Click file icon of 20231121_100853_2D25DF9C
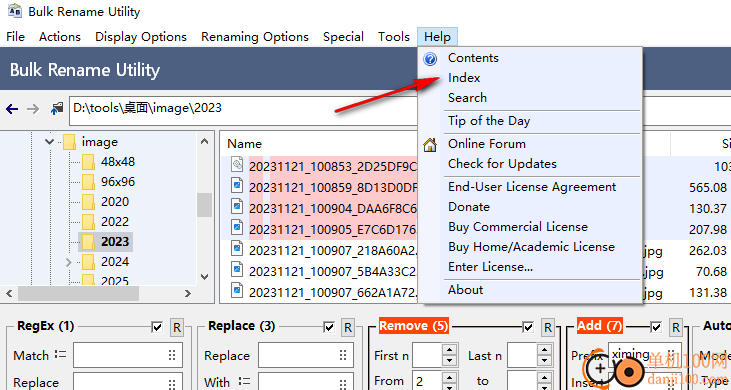 pos(238,164)
